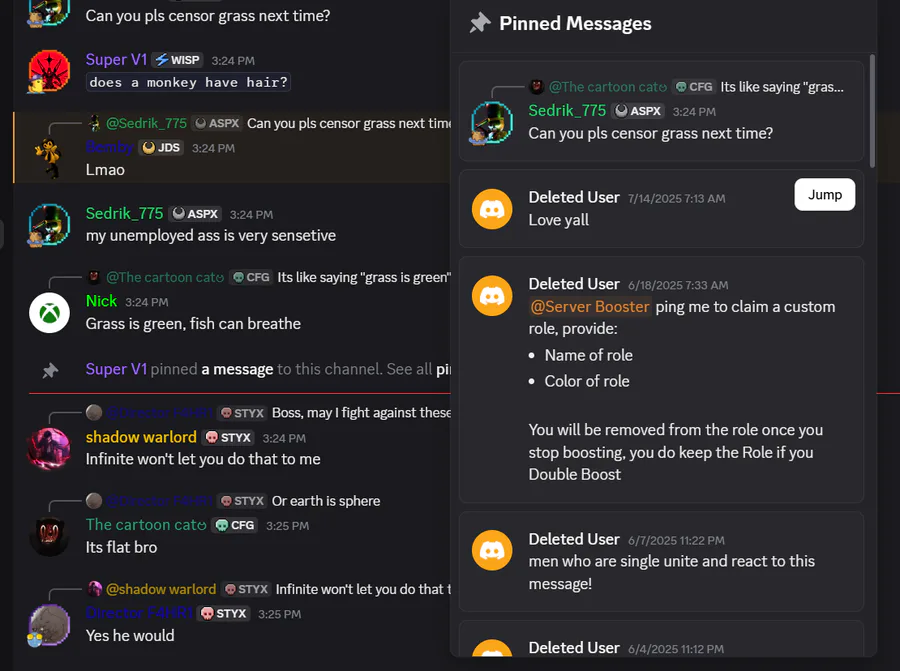
Task: Click the pin icon beside the pinned notice
Action: click(x=50, y=370)
